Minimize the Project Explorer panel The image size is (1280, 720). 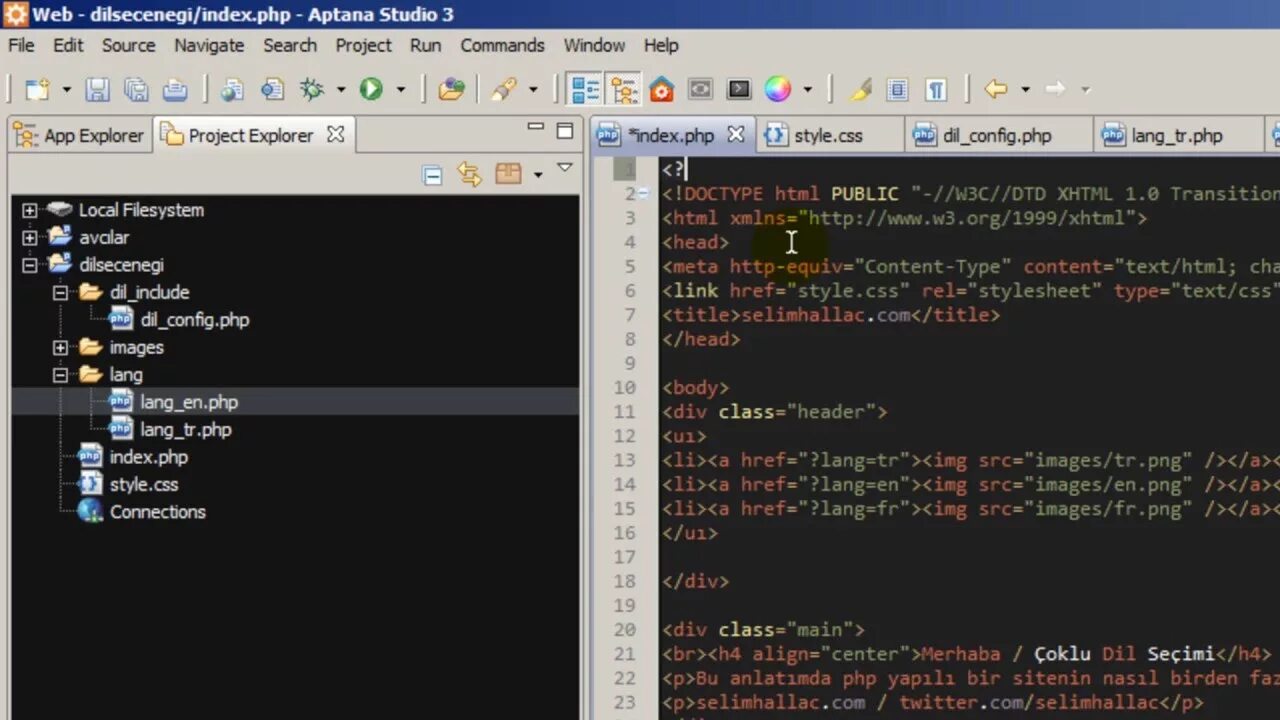pos(536,127)
